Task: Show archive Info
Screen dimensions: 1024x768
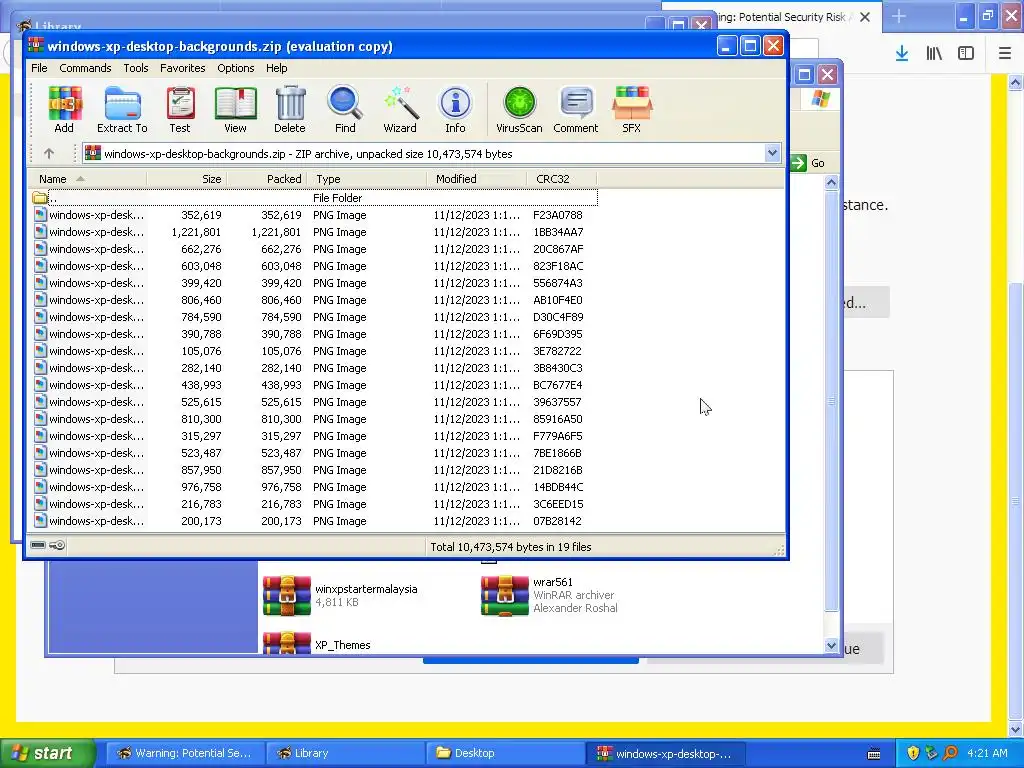Action: (x=455, y=109)
